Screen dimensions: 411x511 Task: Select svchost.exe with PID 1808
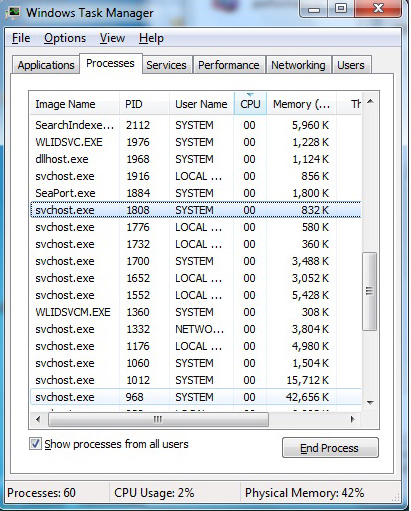[x=196, y=210]
